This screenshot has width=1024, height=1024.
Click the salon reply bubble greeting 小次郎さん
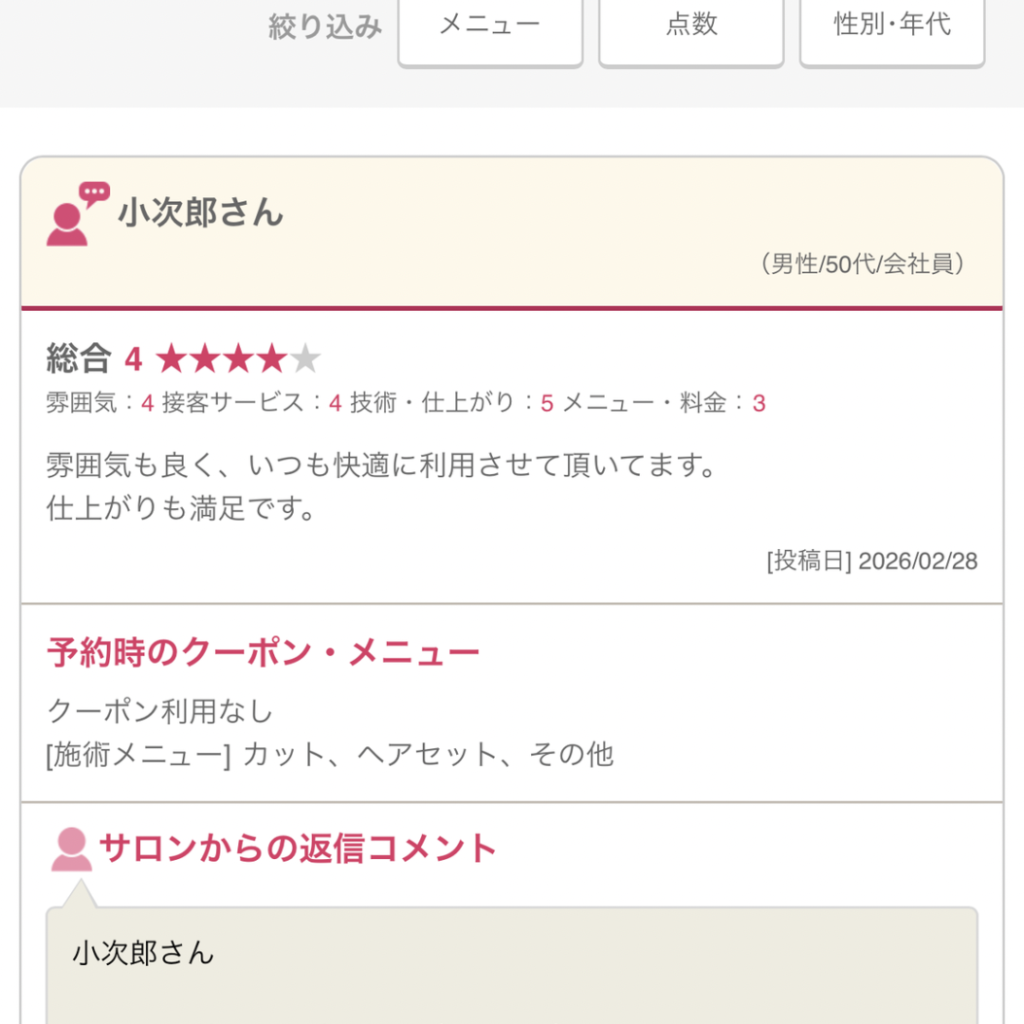coord(143,952)
